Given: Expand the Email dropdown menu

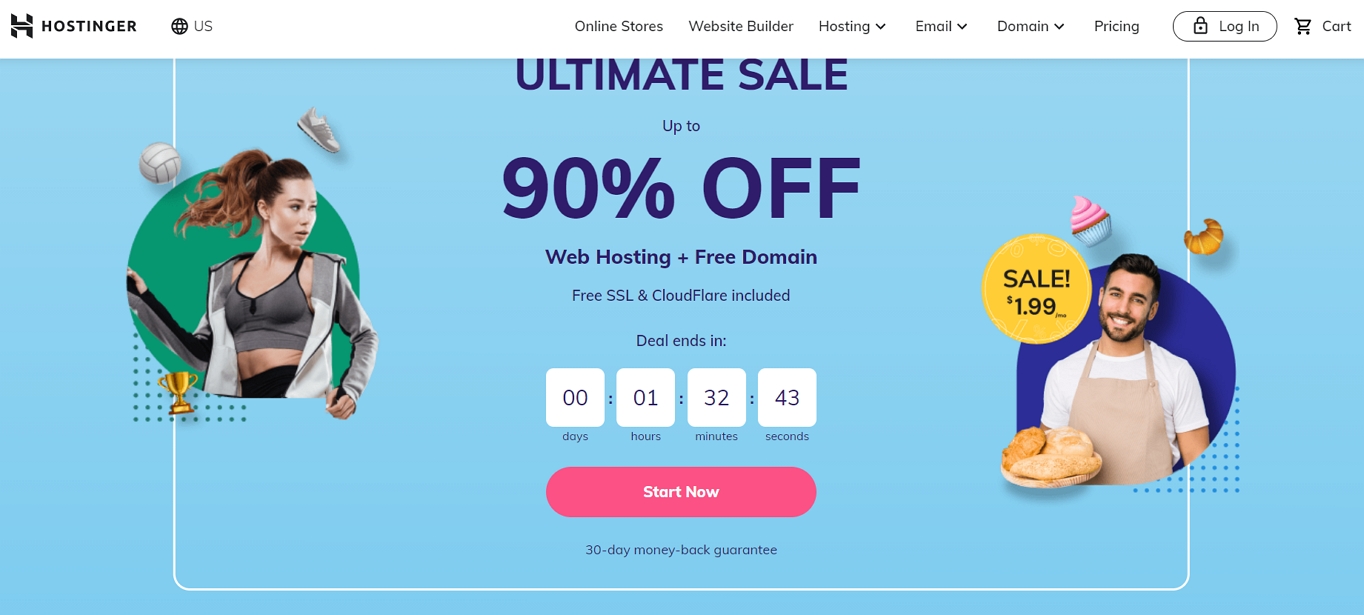Looking at the screenshot, I should coord(941,26).
